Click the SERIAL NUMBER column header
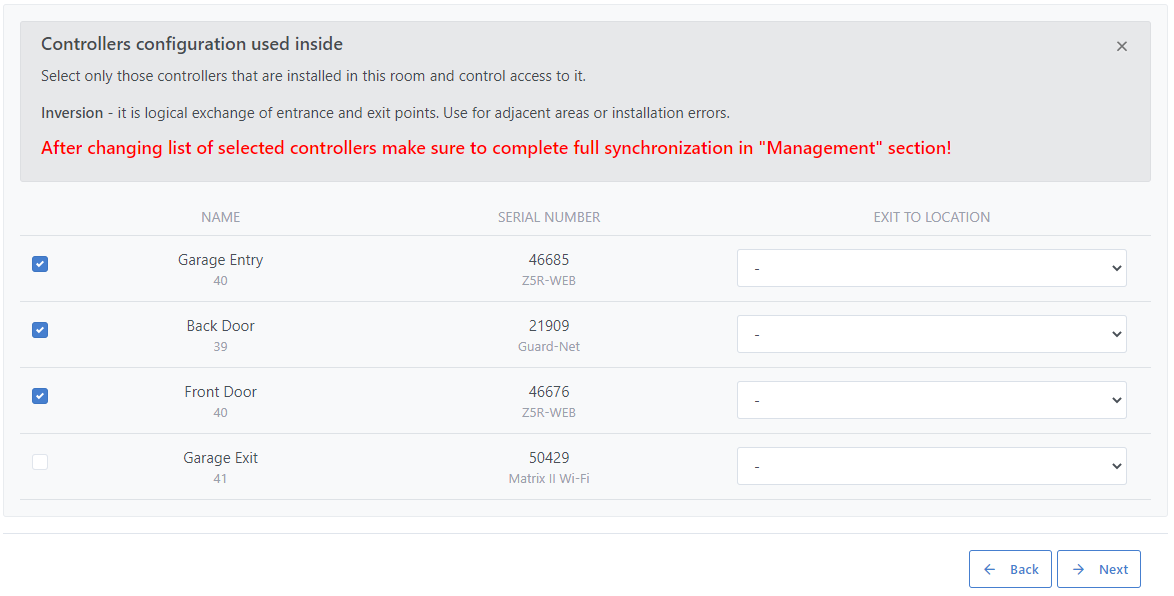This screenshot has height=596, width=1174. coord(549,217)
